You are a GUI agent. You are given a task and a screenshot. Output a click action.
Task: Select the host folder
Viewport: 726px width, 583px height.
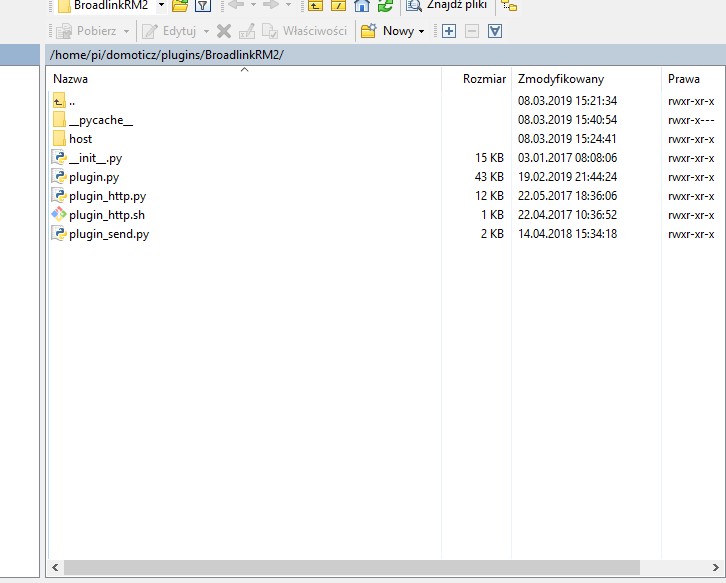pyautogui.click(x=384, y=139)
